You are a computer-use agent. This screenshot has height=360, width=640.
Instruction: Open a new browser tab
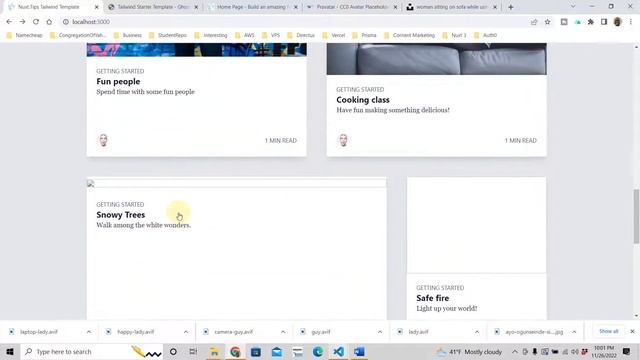tap(511, 7)
